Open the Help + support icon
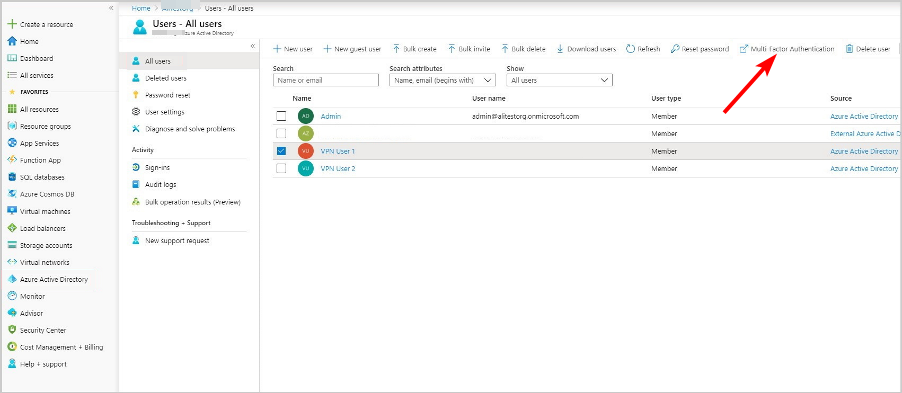 (x=12, y=364)
